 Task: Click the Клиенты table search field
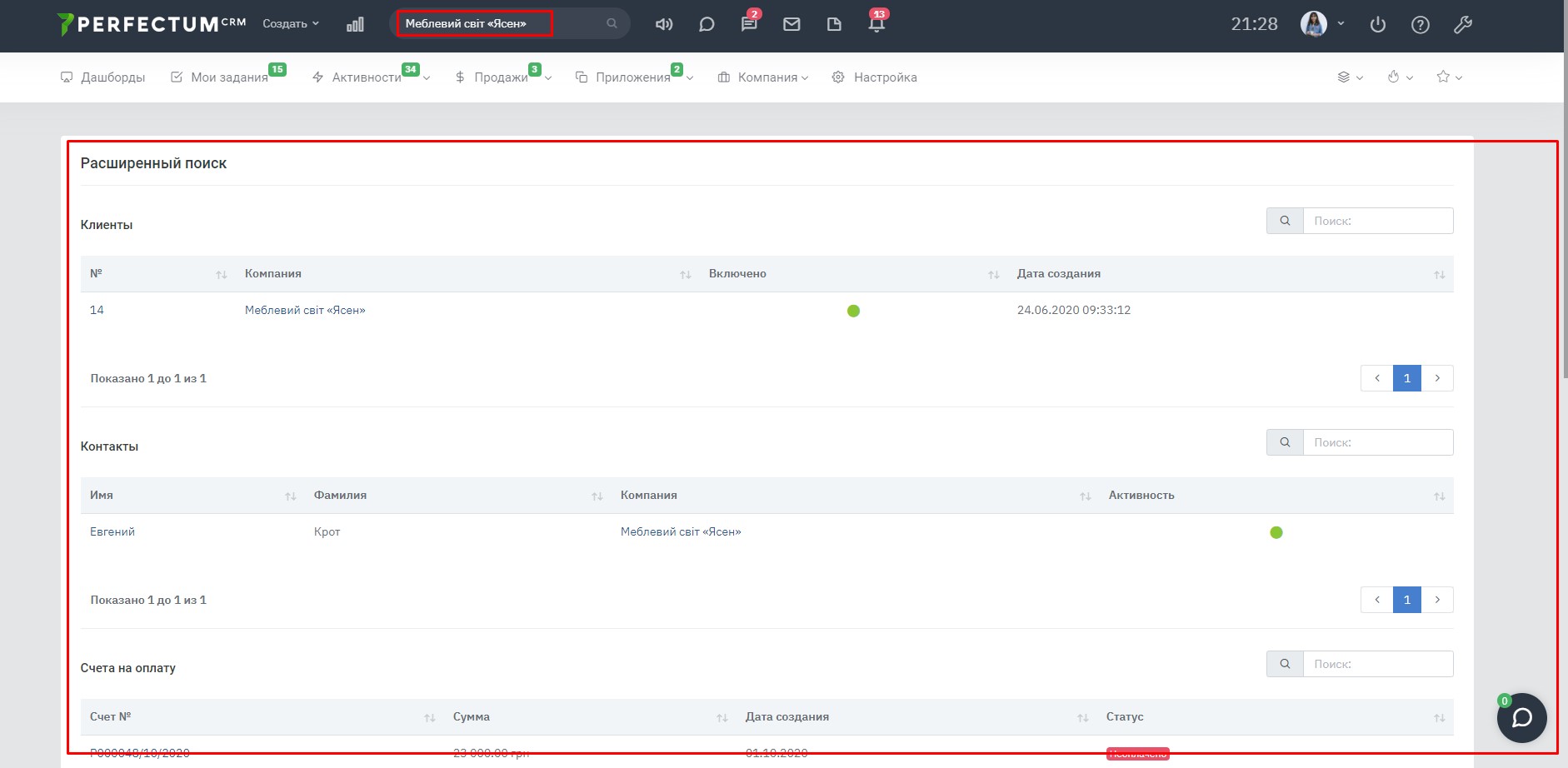pos(1377,221)
